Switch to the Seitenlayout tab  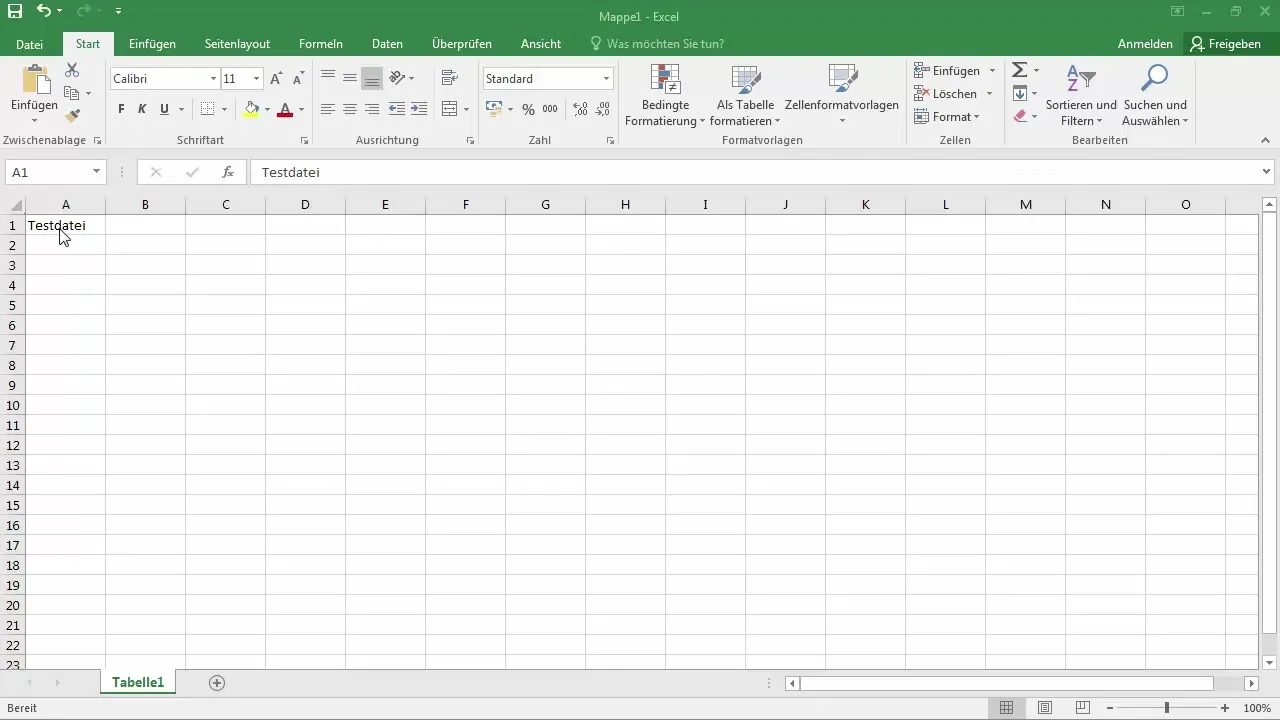pyautogui.click(x=238, y=44)
